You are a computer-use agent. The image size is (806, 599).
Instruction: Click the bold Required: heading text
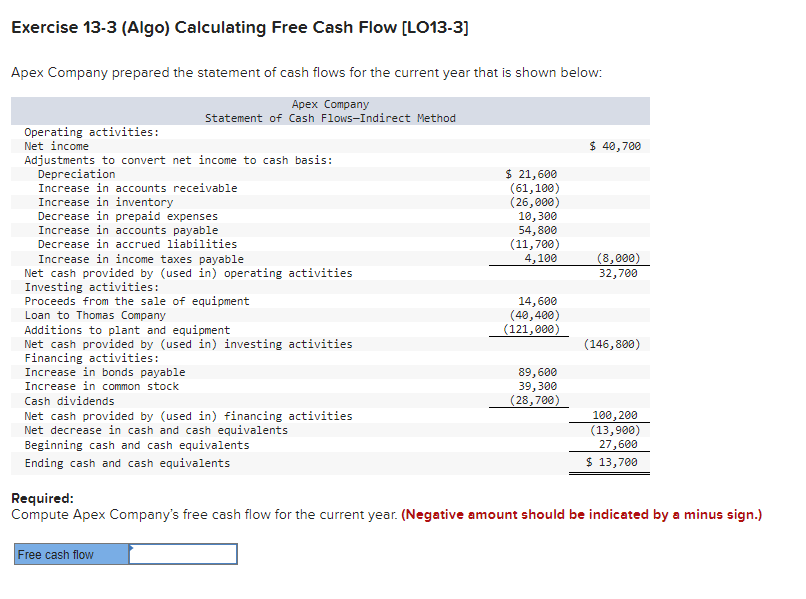tap(41, 498)
